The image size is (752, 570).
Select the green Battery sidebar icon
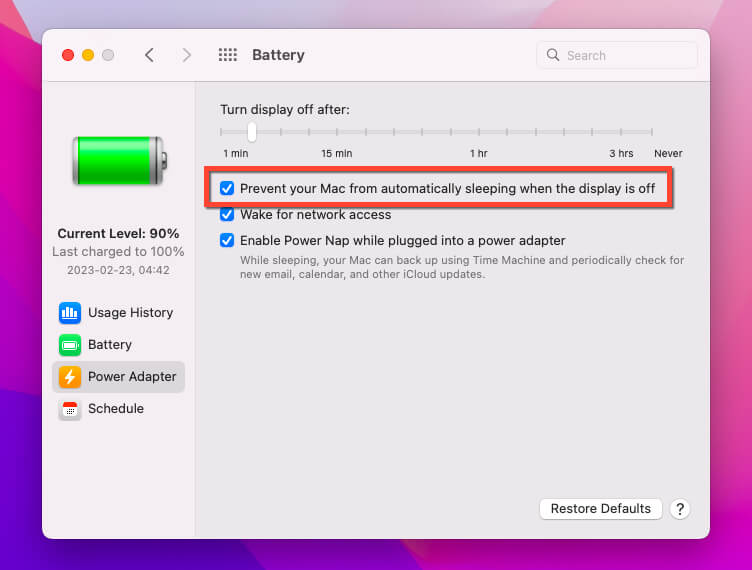pyautogui.click(x=70, y=345)
